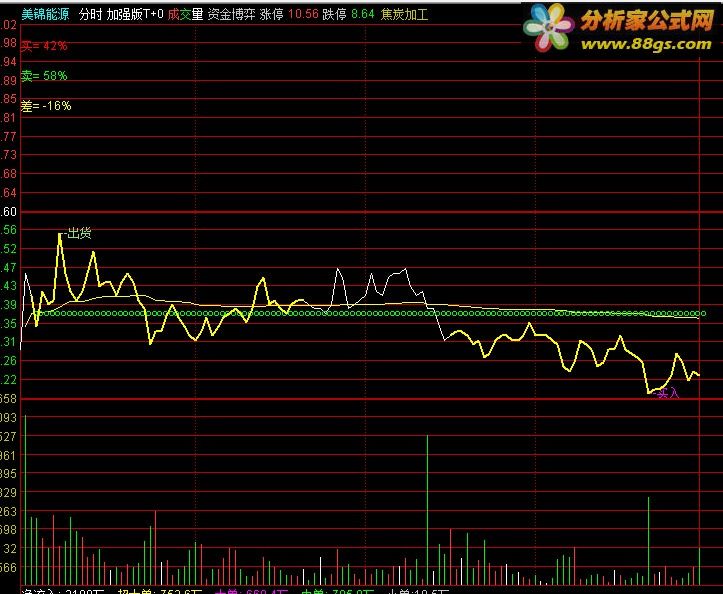Click the 焦炭加工 sector label
Screen dimensions: 723x594
[404, 14]
